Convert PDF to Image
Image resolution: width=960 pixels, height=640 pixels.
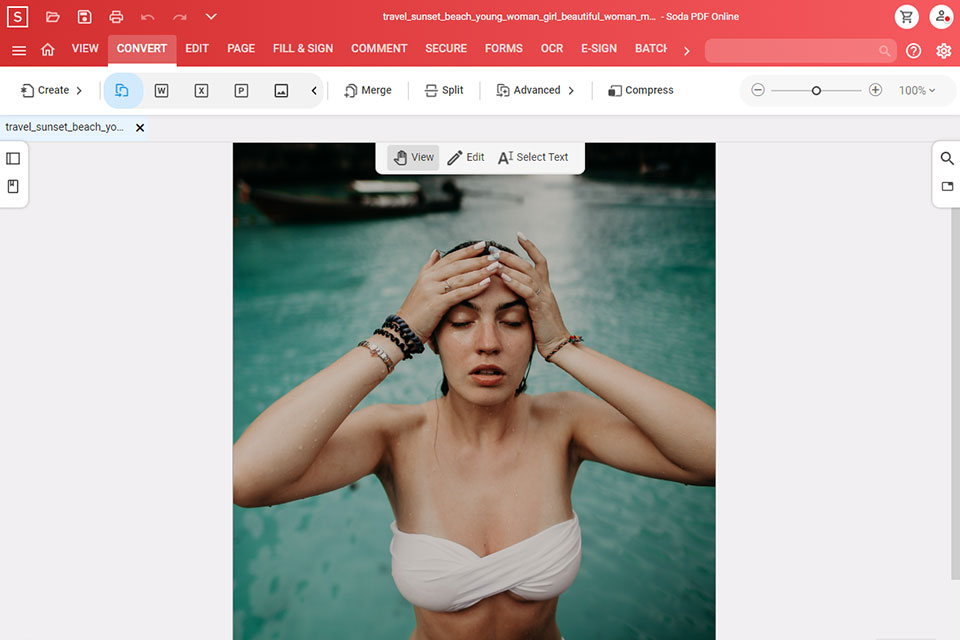tap(281, 91)
